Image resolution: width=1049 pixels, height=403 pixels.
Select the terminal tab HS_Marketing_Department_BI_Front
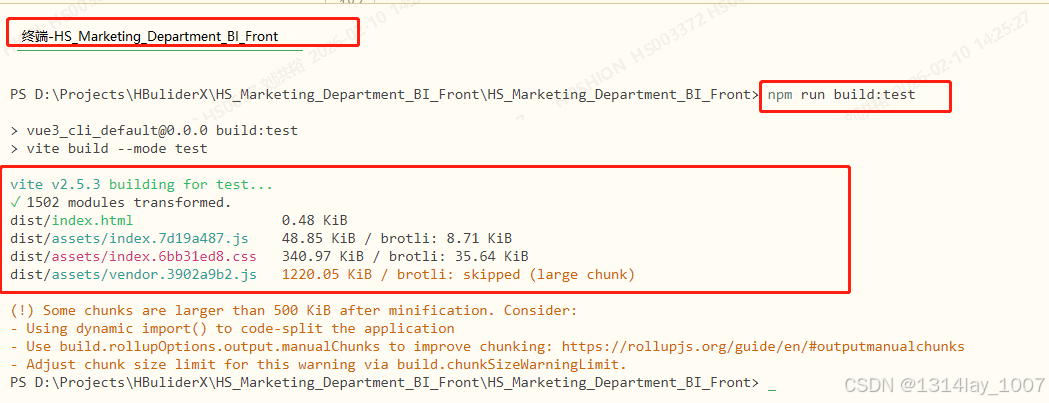click(x=150, y=36)
